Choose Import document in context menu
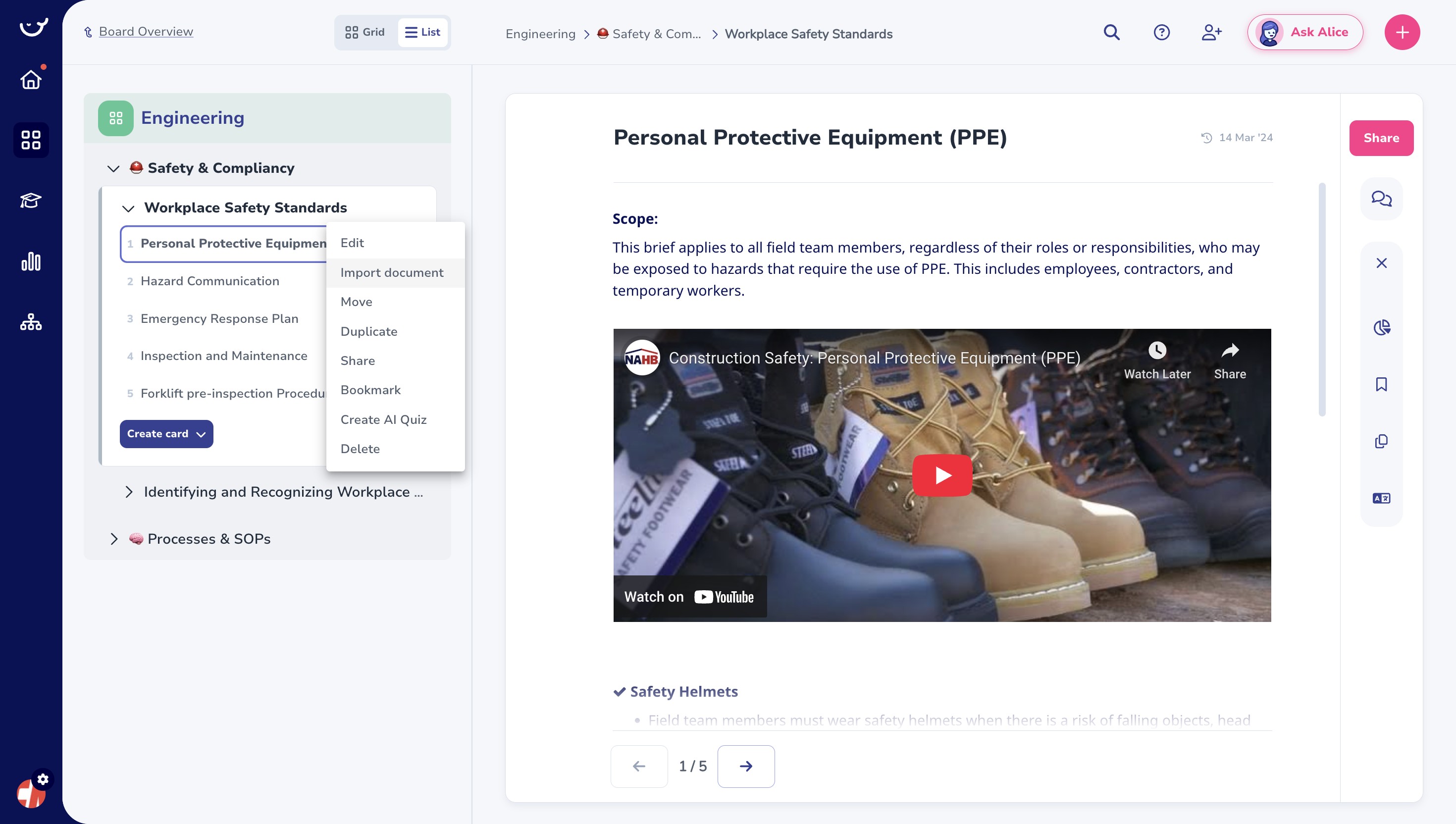Screen dimensions: 1456x824 pos(395,273)
